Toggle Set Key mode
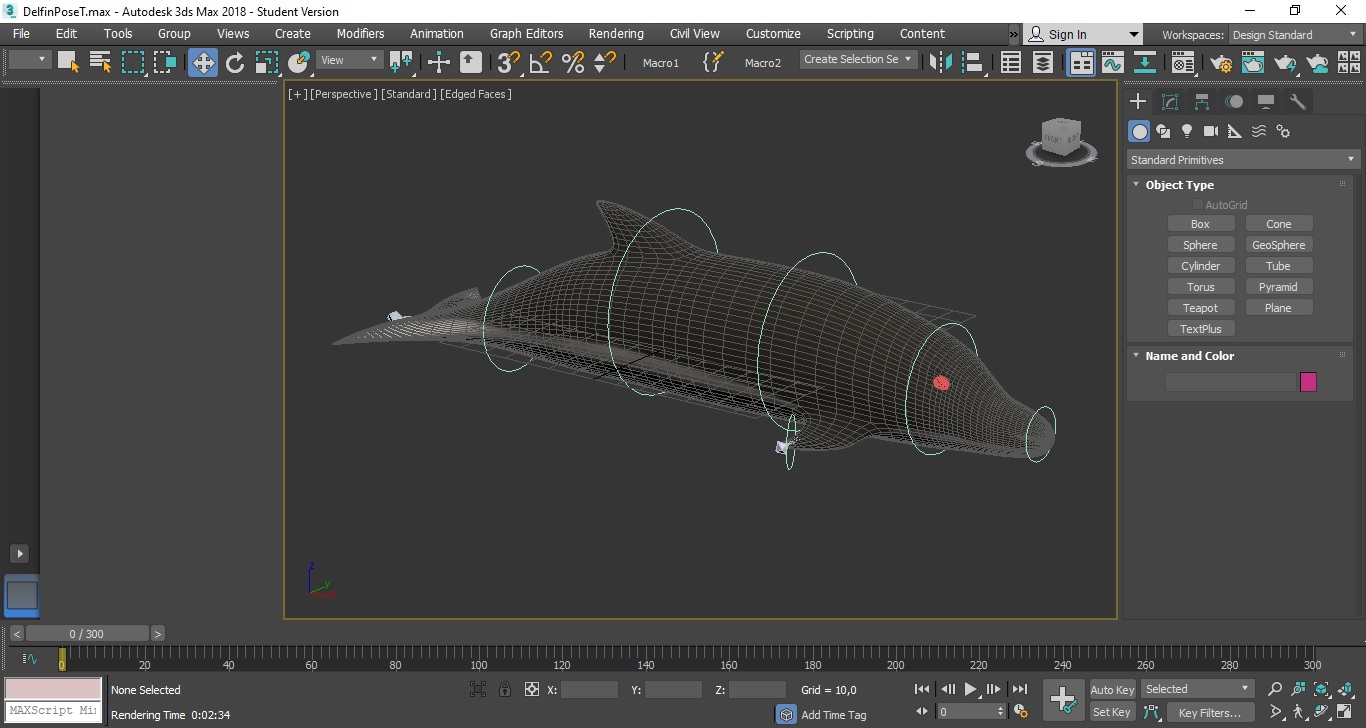Screen dimensions: 1366x728 [1112, 712]
